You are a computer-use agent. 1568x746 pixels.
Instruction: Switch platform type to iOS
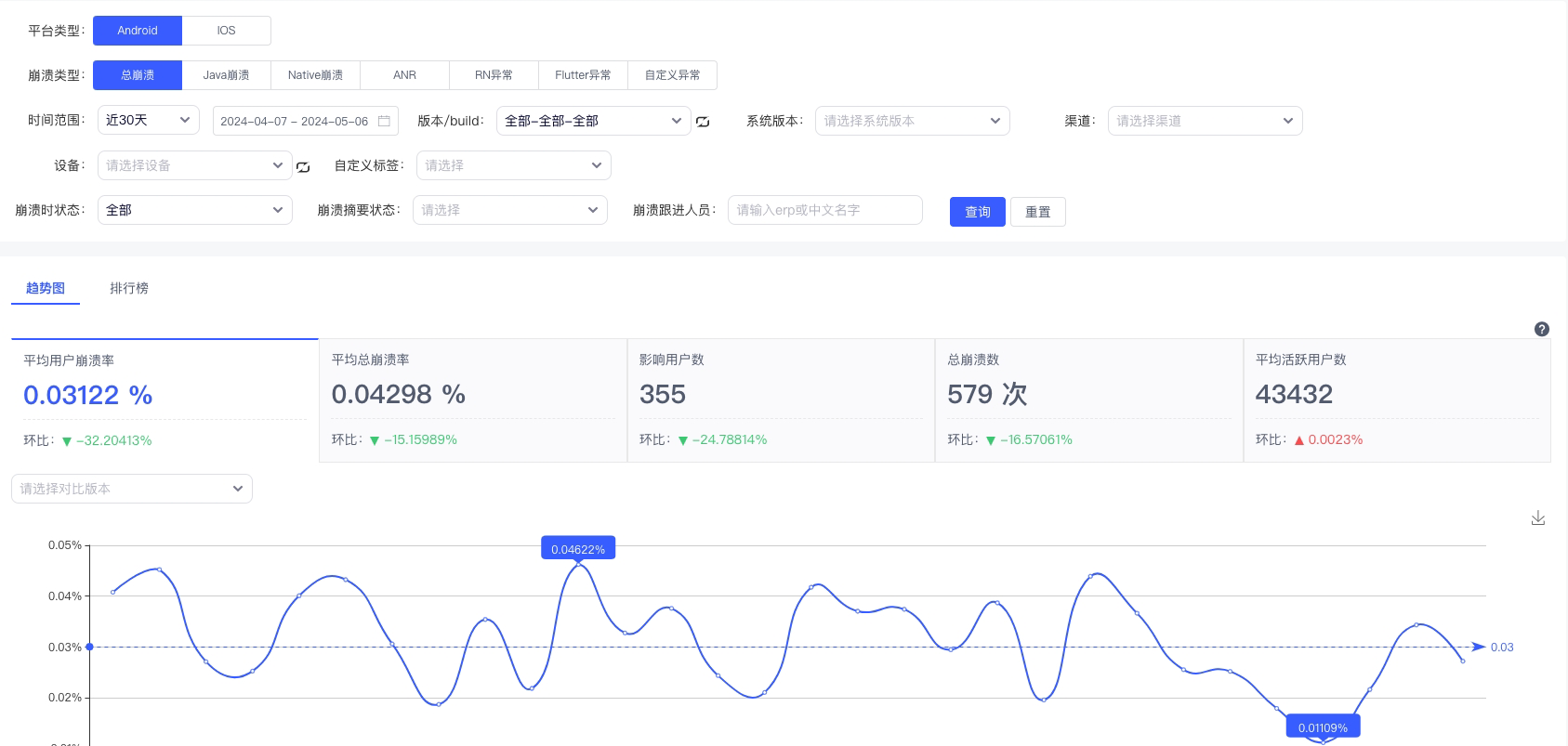(x=227, y=31)
